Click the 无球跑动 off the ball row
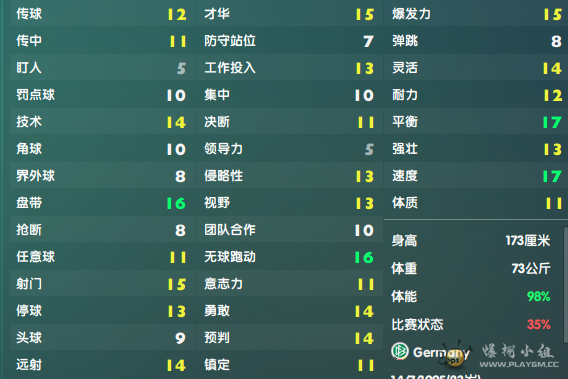This screenshot has height=379, width=568. 289,257
